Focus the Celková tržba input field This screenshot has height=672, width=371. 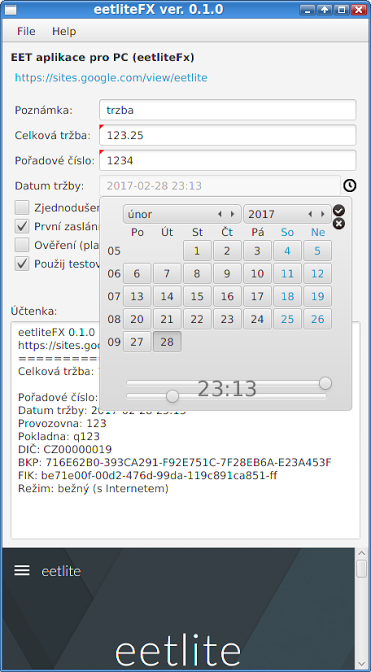click(227, 135)
